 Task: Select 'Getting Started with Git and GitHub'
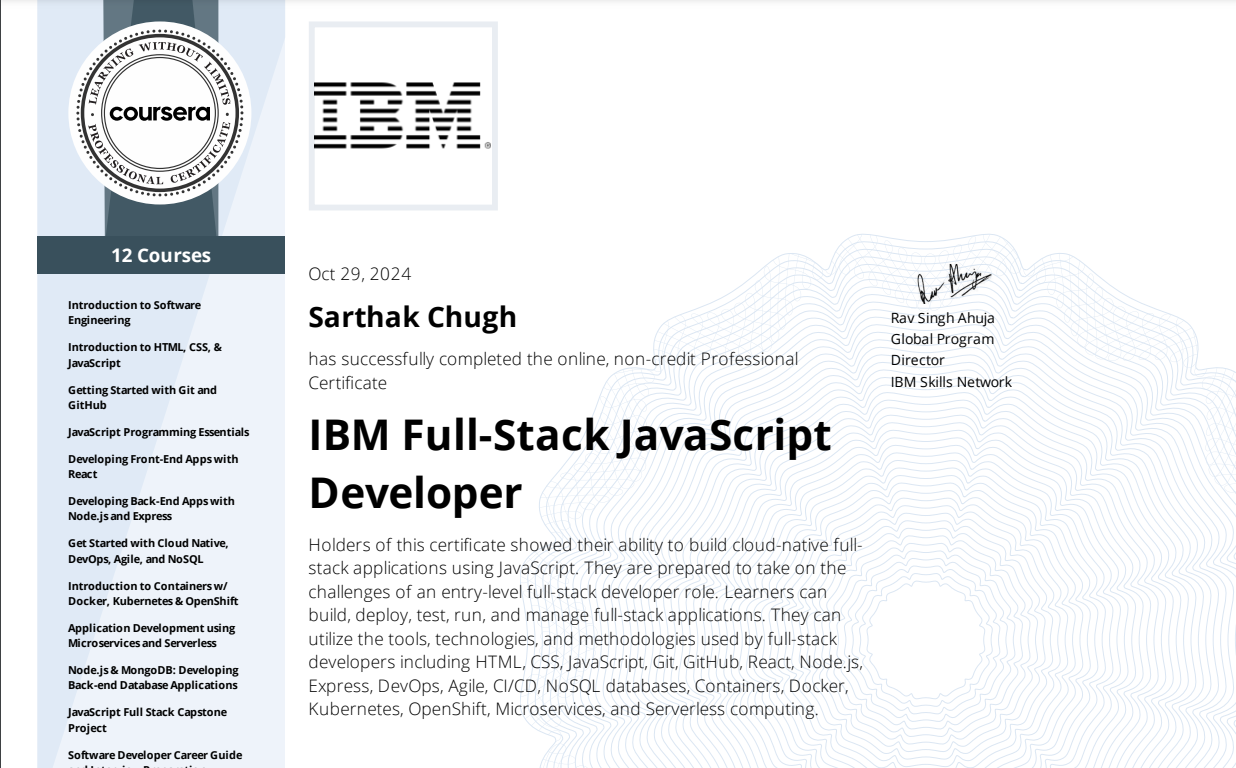(142, 397)
